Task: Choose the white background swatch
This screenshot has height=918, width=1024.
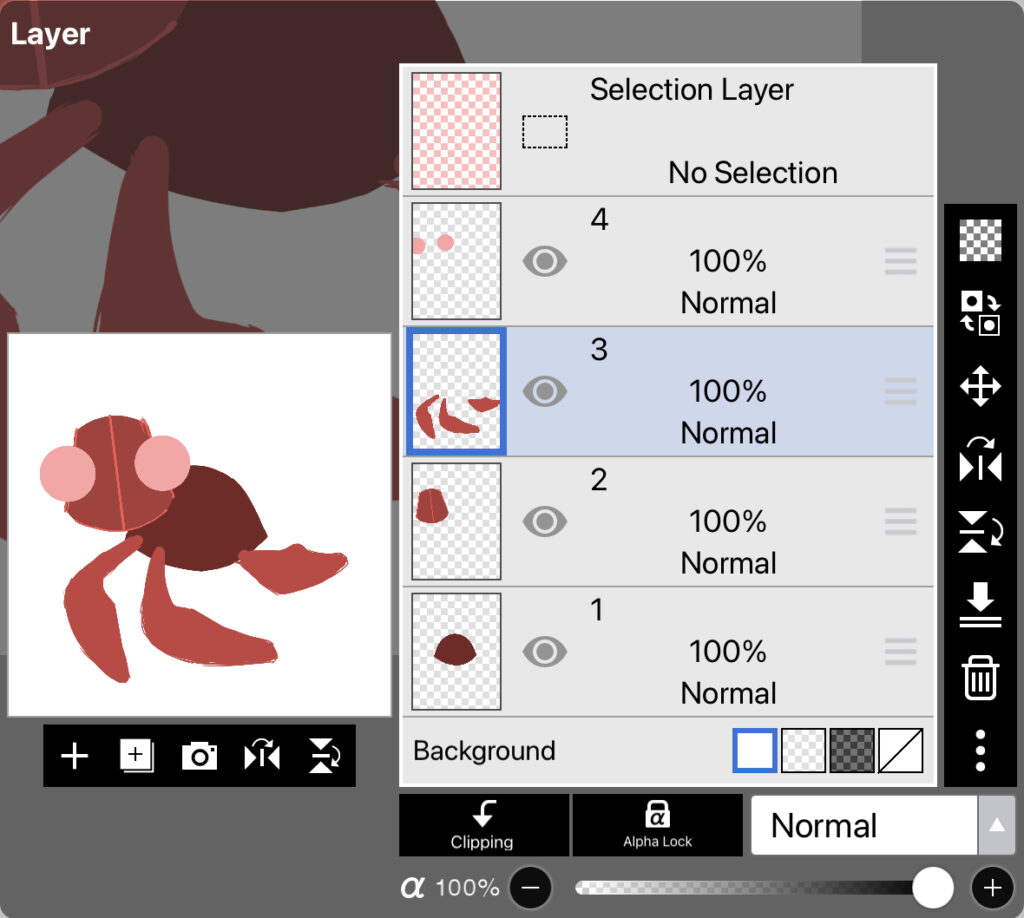Action: [x=755, y=751]
